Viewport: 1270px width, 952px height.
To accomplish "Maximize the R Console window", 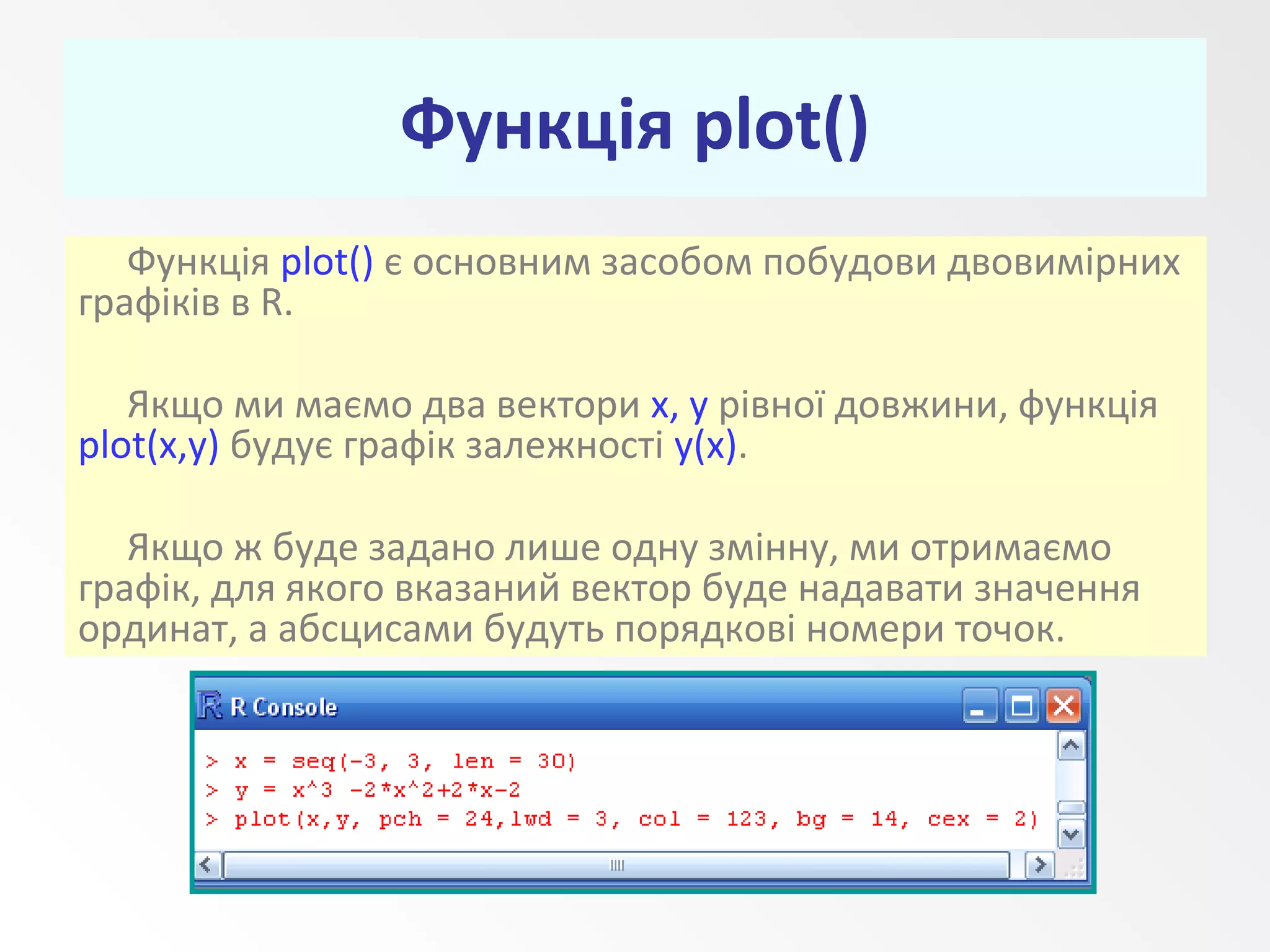I will tap(1021, 706).
